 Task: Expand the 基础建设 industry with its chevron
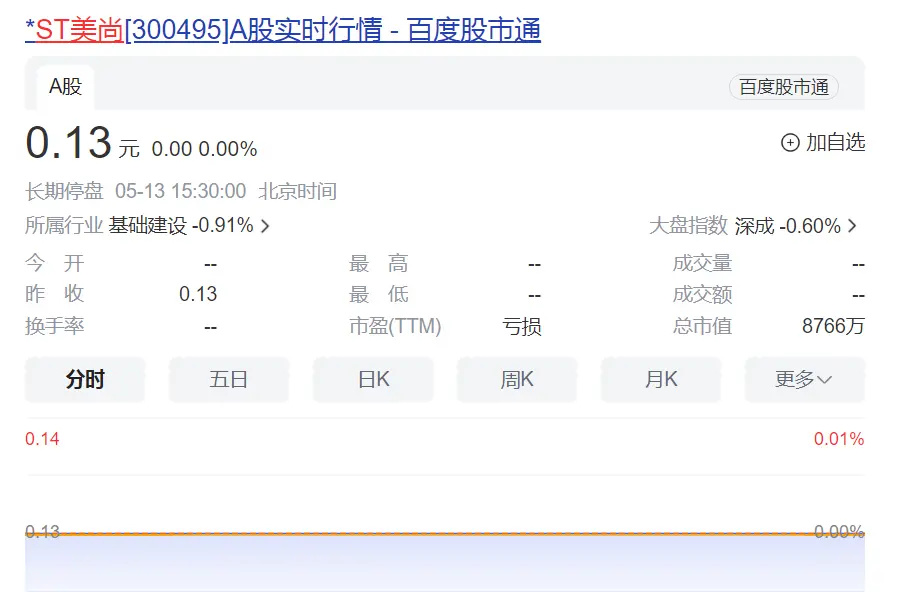tap(263, 226)
